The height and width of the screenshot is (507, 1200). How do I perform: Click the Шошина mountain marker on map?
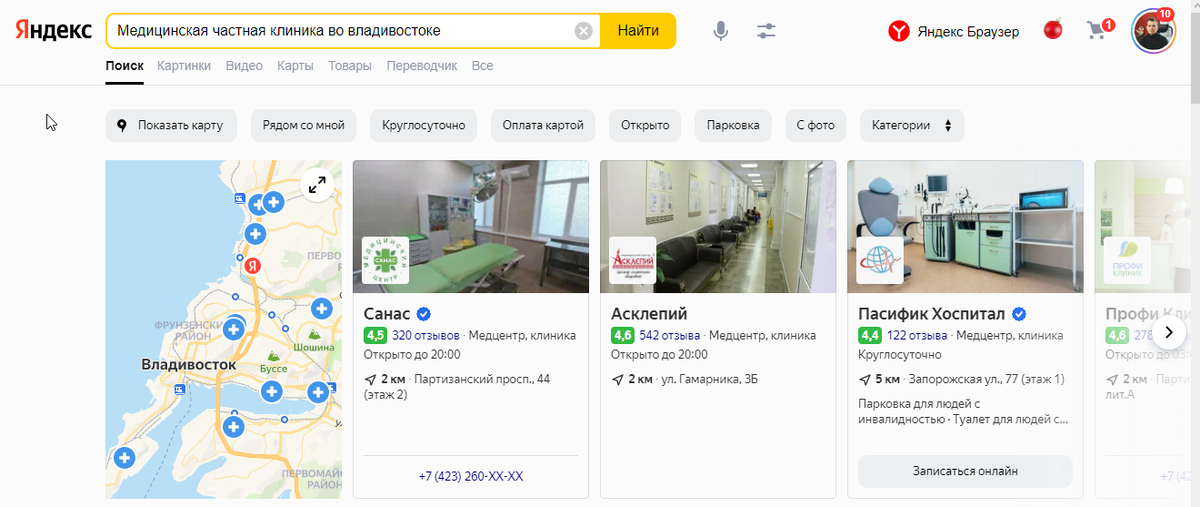coord(314,333)
